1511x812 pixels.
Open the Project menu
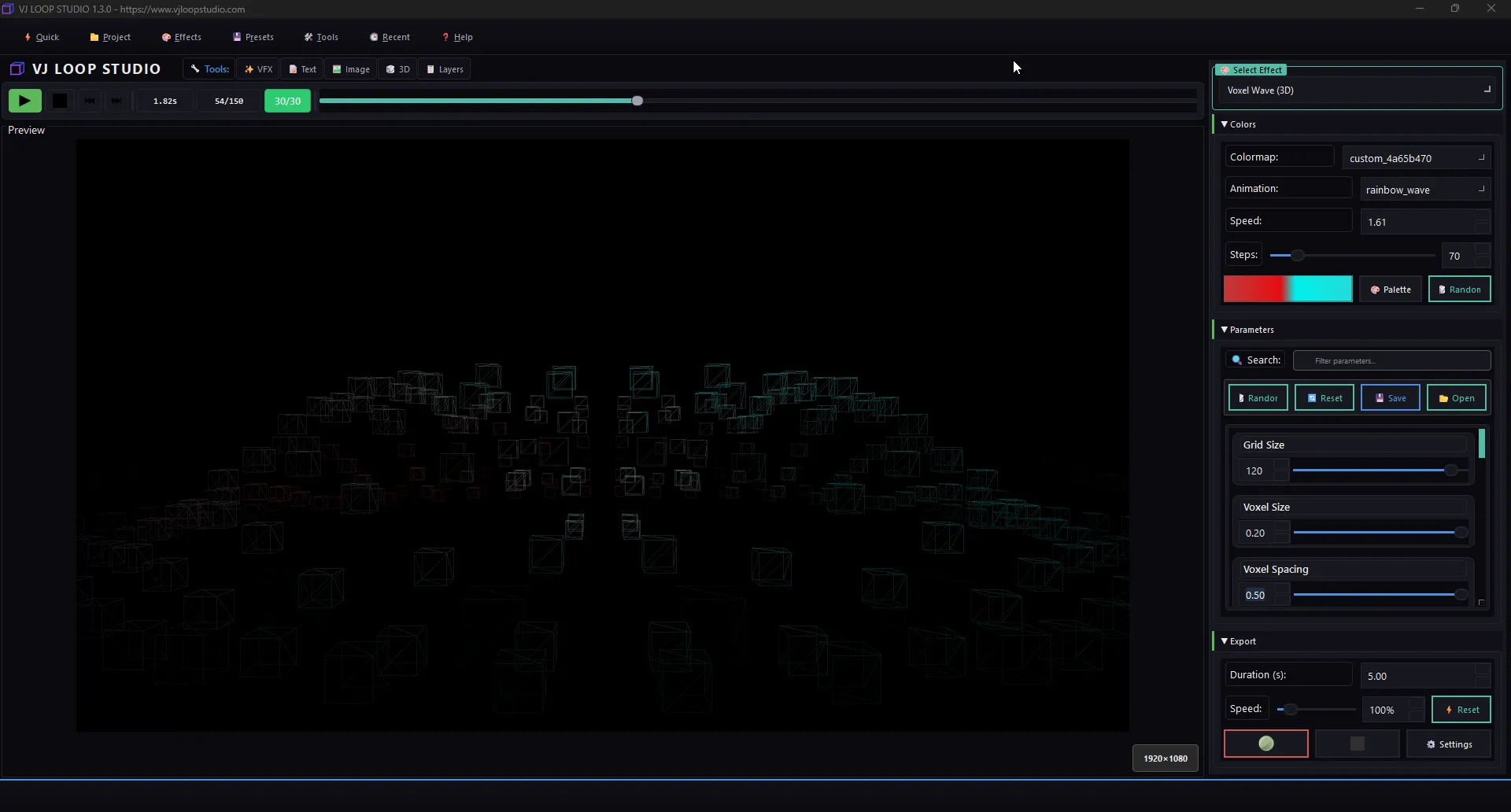[110, 37]
